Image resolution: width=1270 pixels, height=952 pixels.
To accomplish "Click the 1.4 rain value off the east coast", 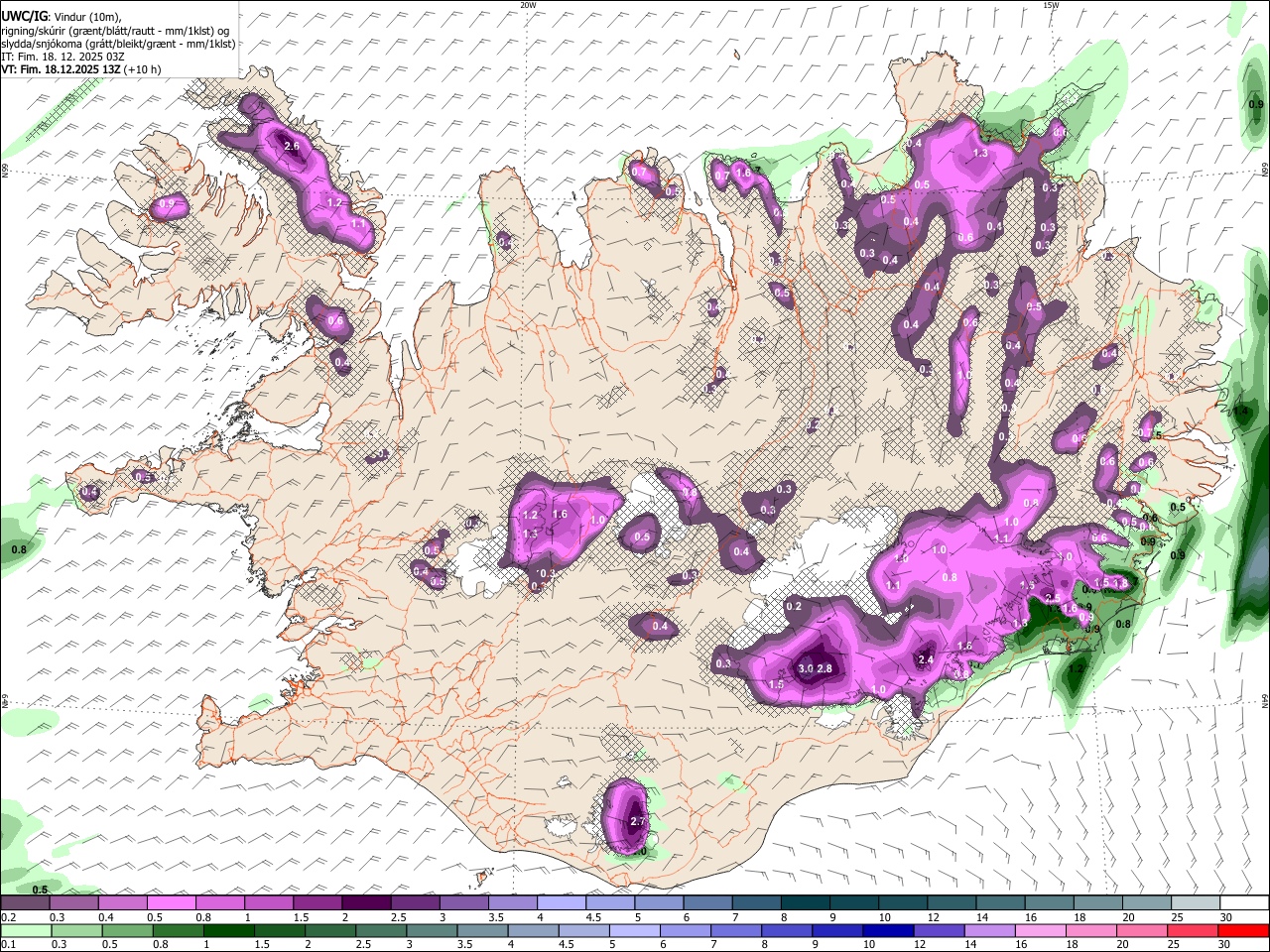I will [x=1241, y=411].
